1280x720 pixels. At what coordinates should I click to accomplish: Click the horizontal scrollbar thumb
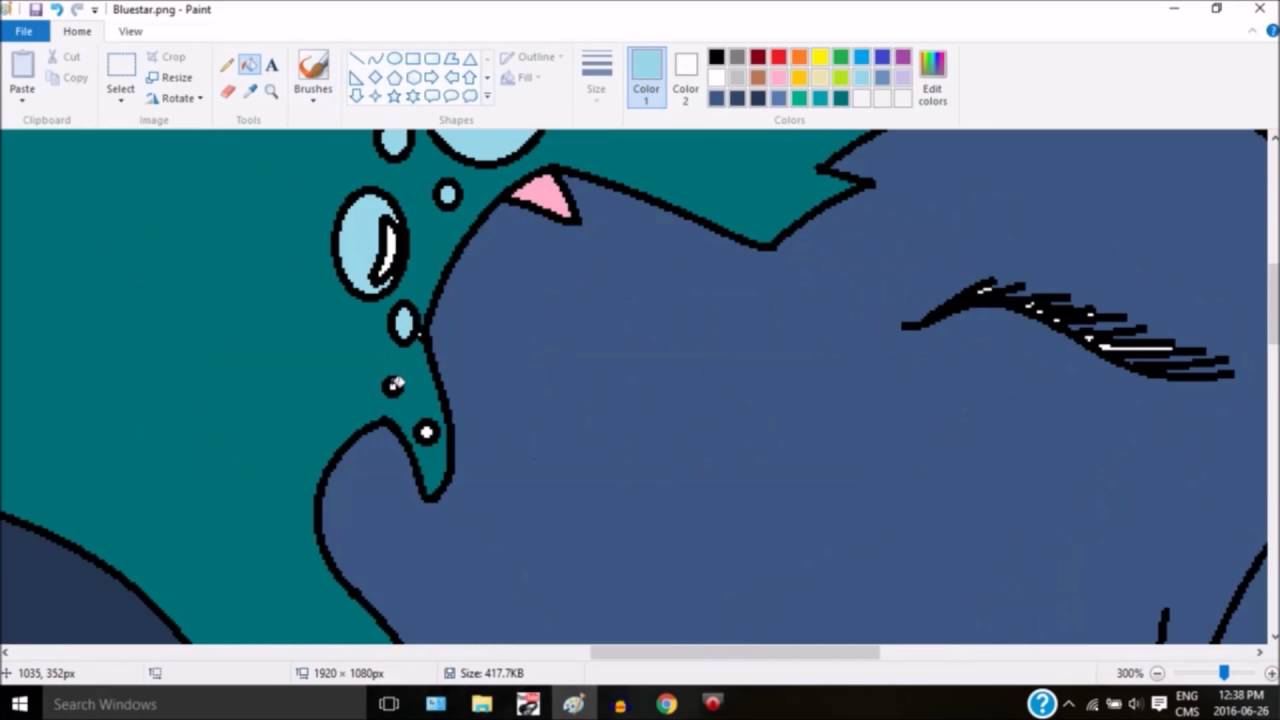[734, 652]
